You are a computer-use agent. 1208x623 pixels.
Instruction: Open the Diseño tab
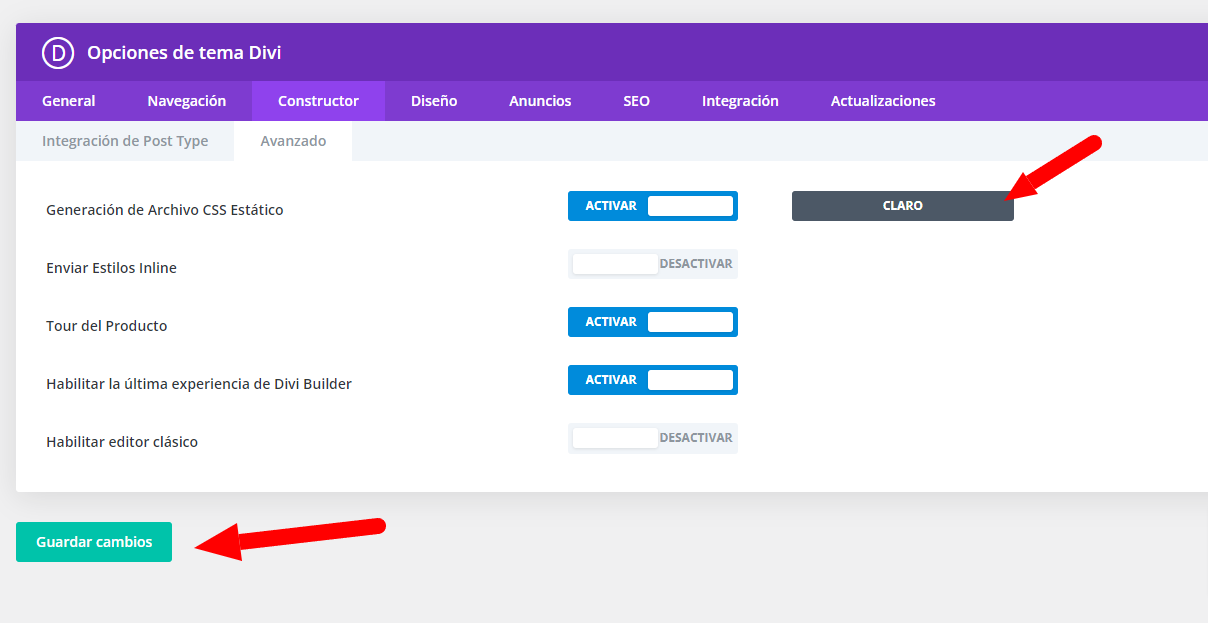434,101
